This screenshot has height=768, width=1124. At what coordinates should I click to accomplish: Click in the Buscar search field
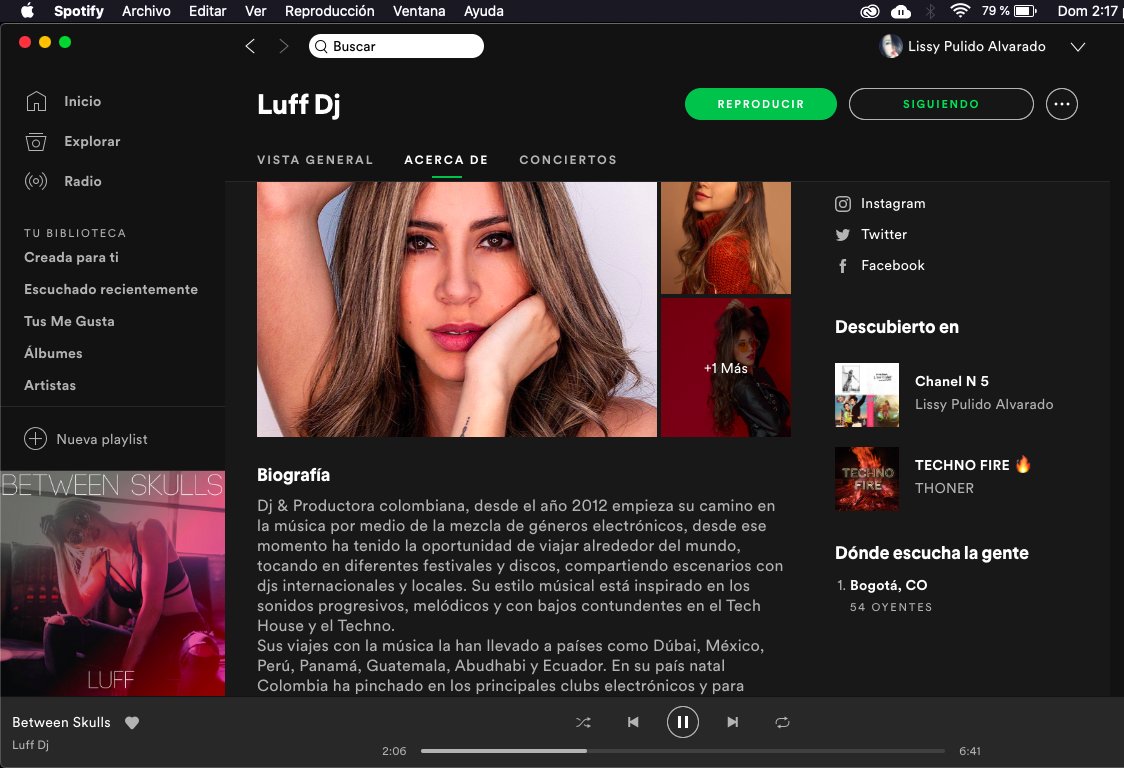tap(396, 46)
